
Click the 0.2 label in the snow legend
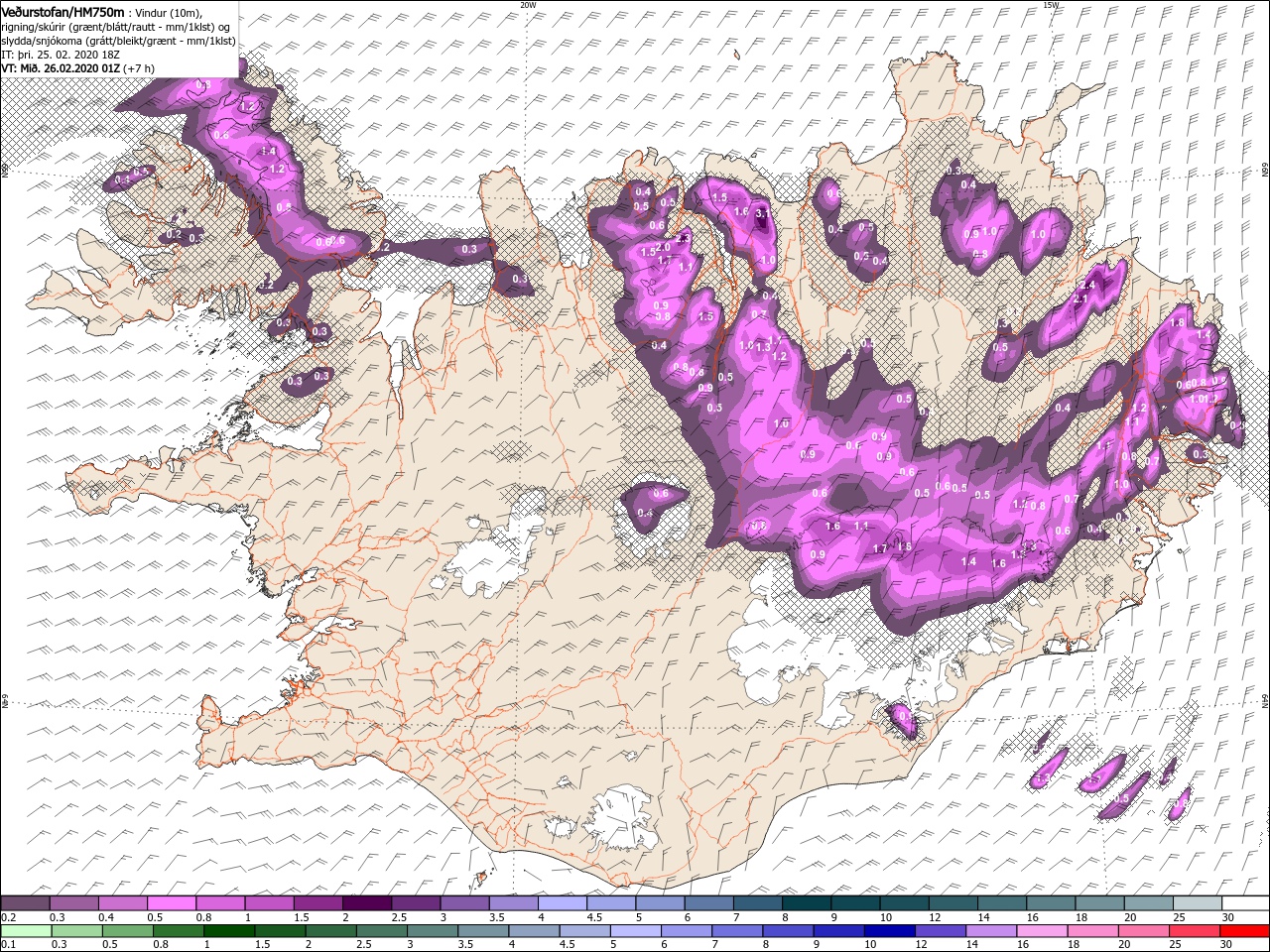coord(9,917)
